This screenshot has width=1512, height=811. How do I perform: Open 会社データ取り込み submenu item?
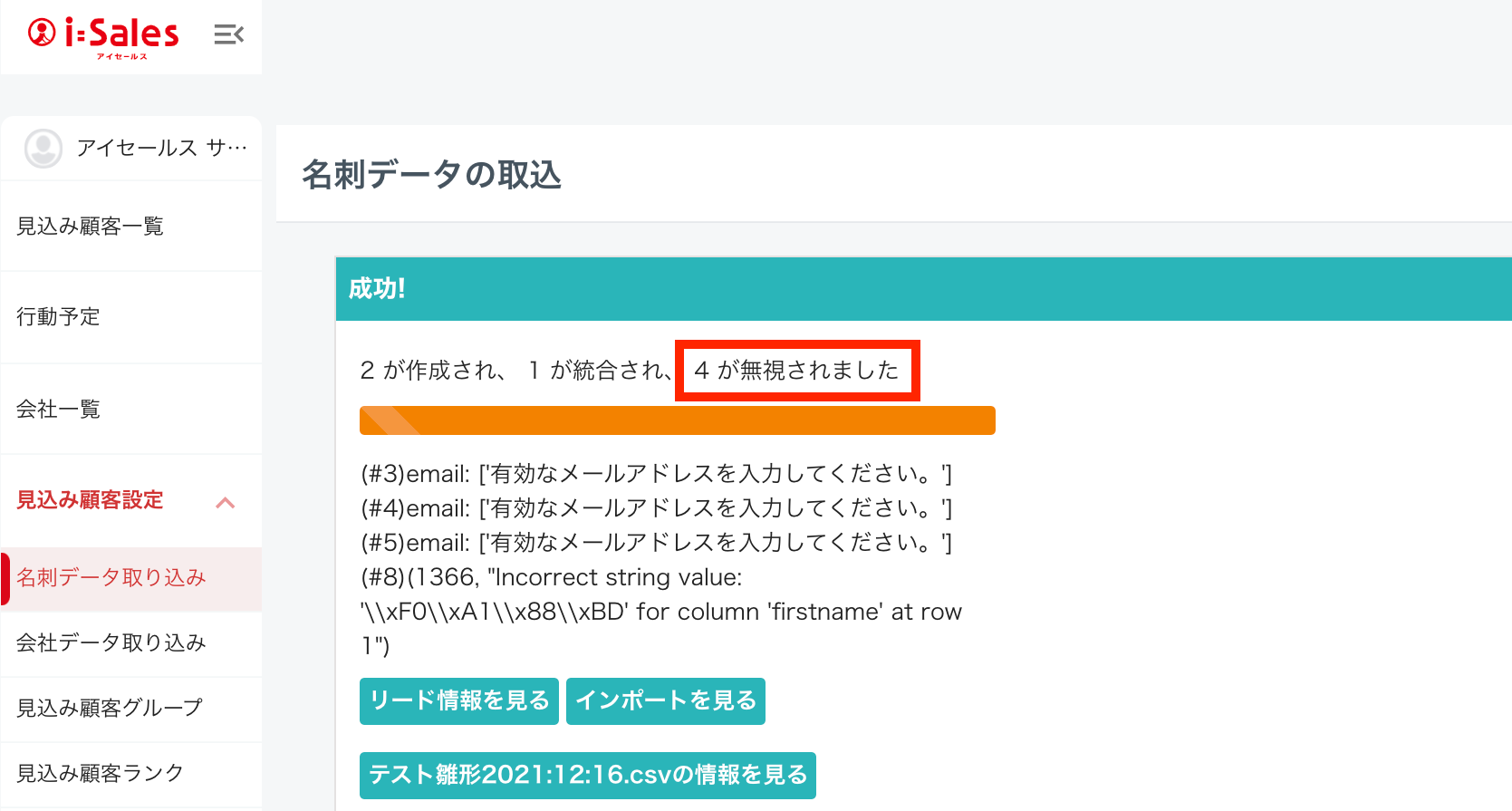pos(111,643)
